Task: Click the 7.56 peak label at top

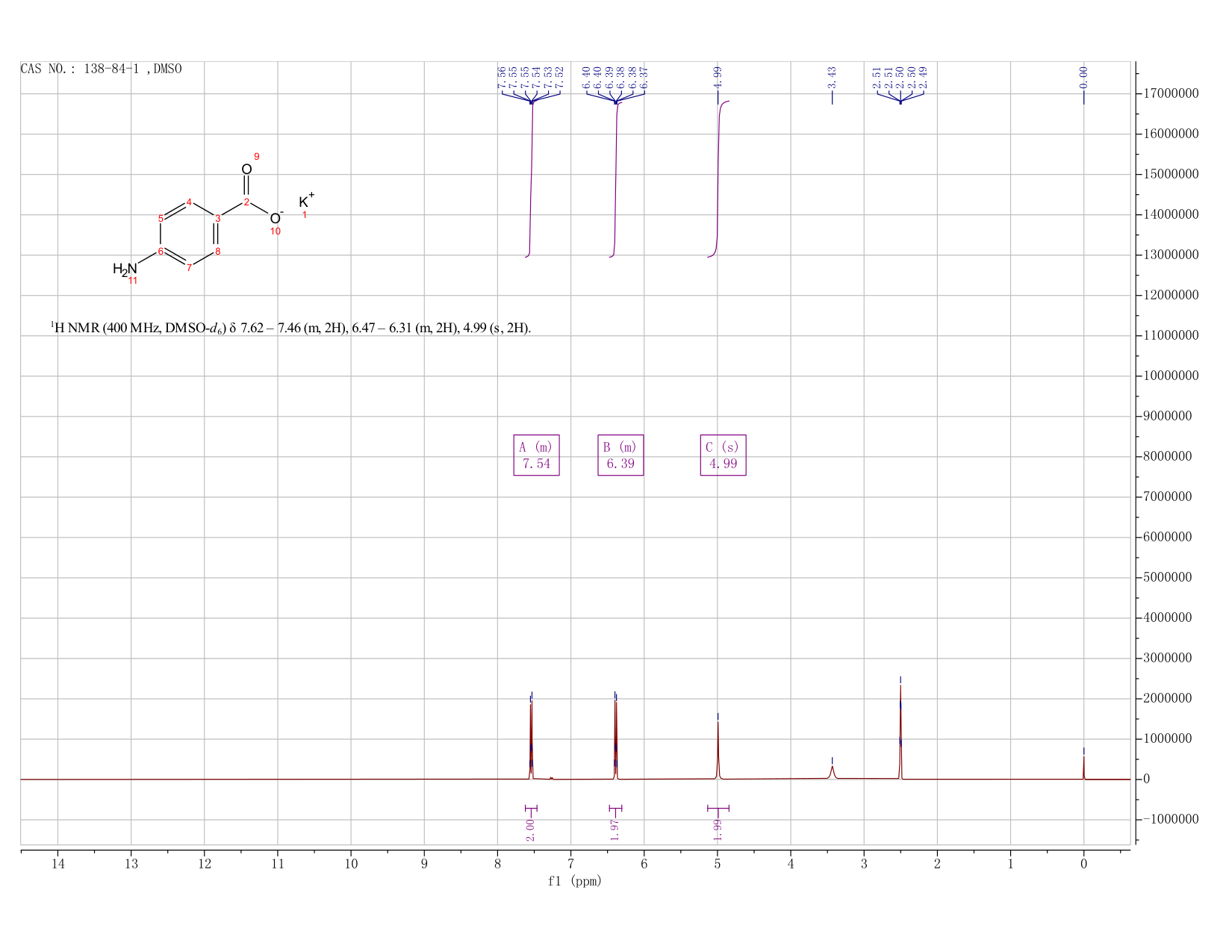Action: pyautogui.click(x=502, y=76)
